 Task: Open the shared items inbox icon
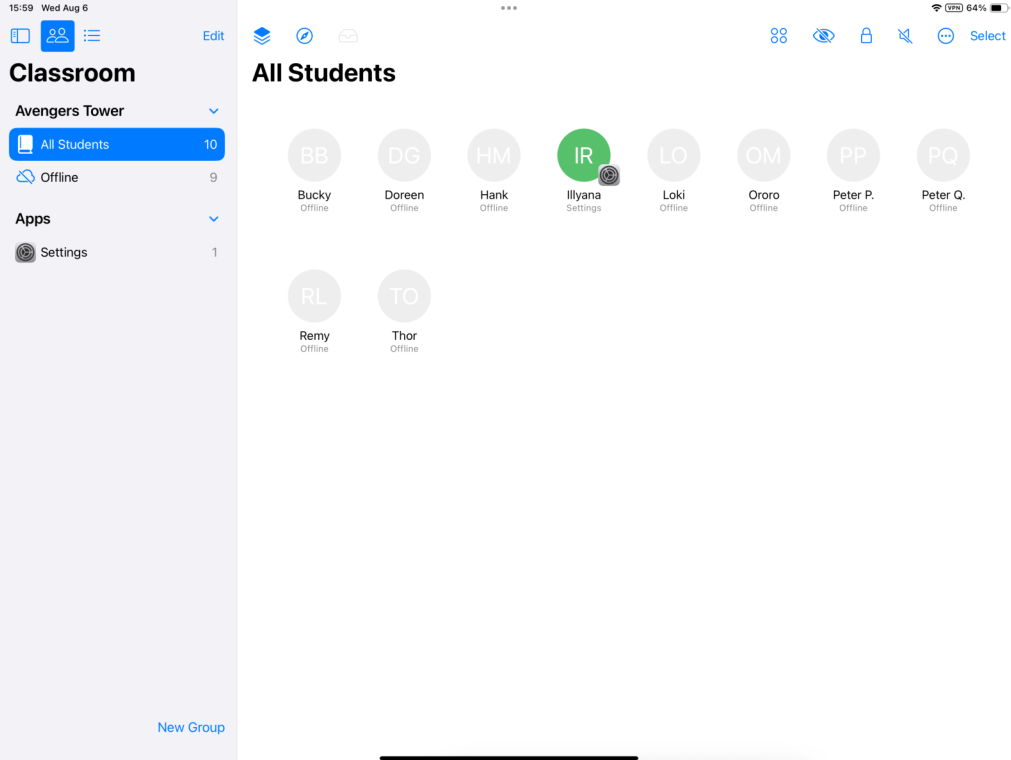point(348,35)
